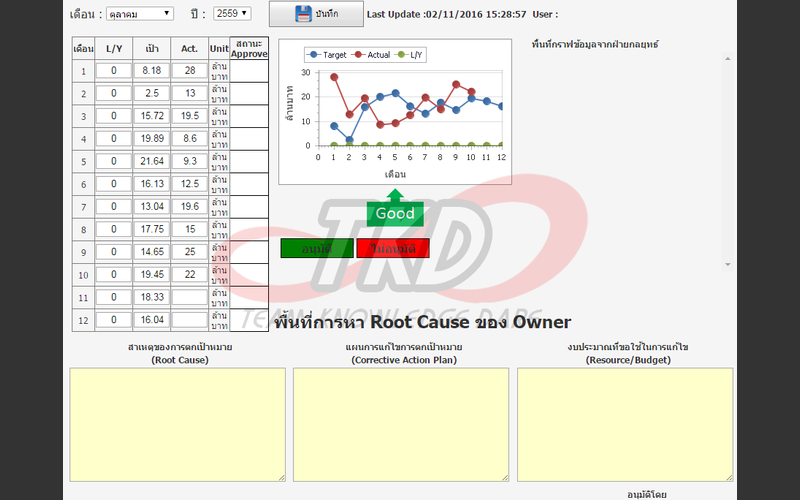This screenshot has height=500, width=800.
Task: Click the Act. field showing 19.5
Action: 190,116
